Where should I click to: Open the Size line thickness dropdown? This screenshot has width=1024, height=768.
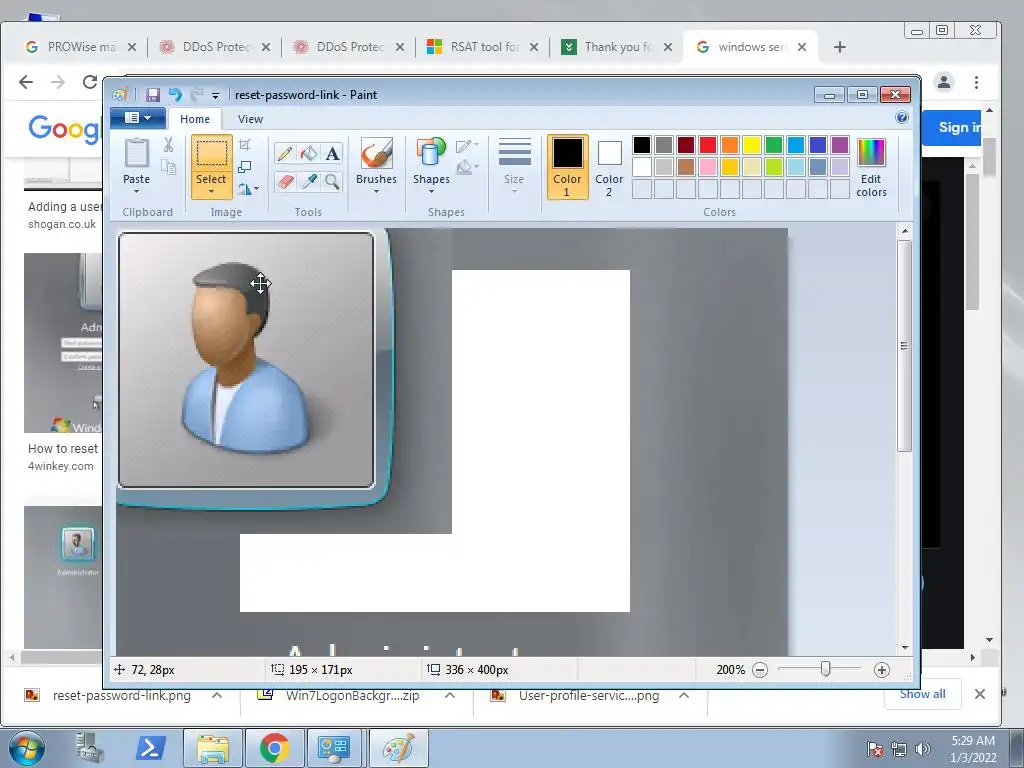click(514, 166)
